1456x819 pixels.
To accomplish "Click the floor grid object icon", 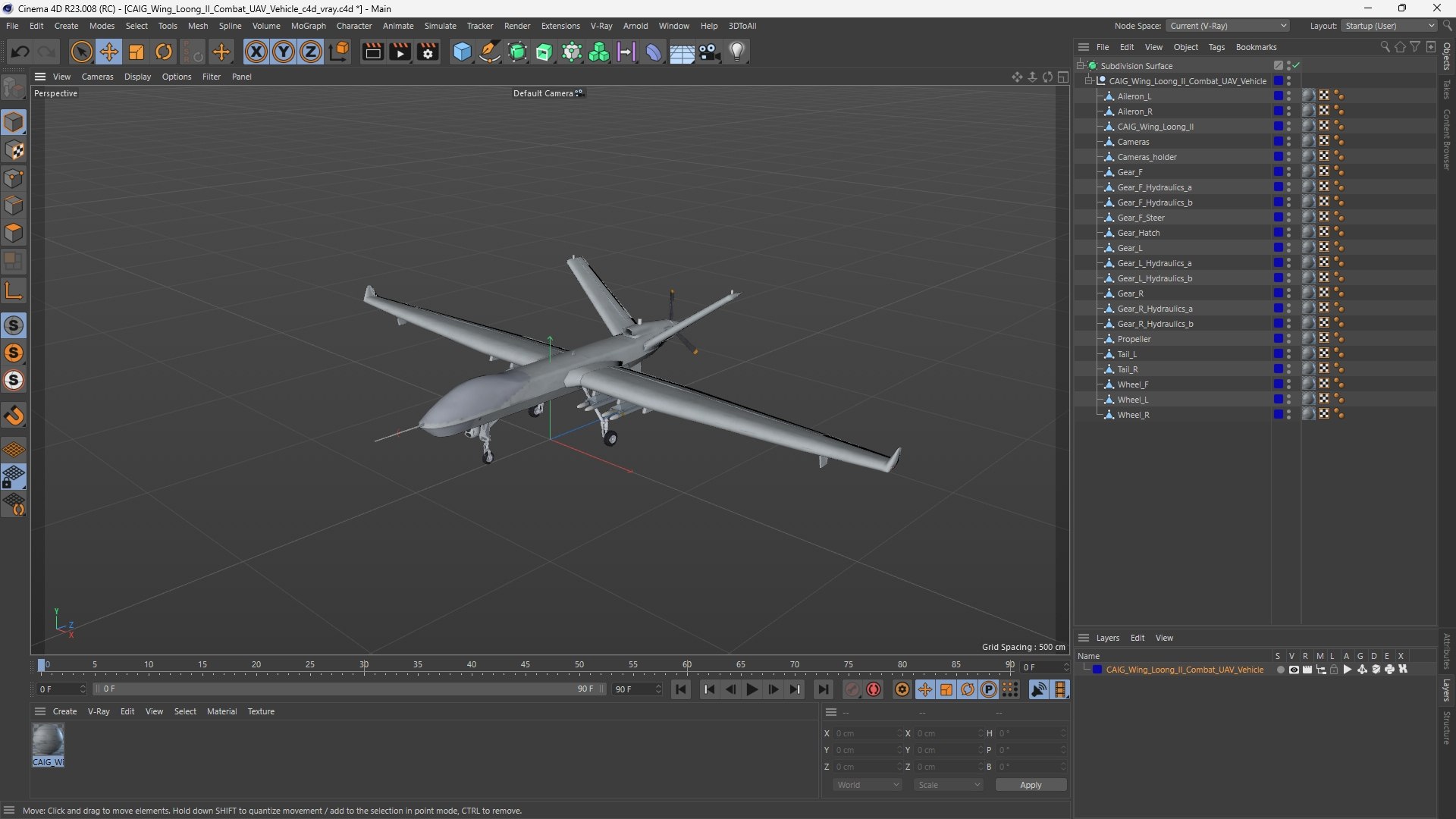I will click(x=682, y=52).
